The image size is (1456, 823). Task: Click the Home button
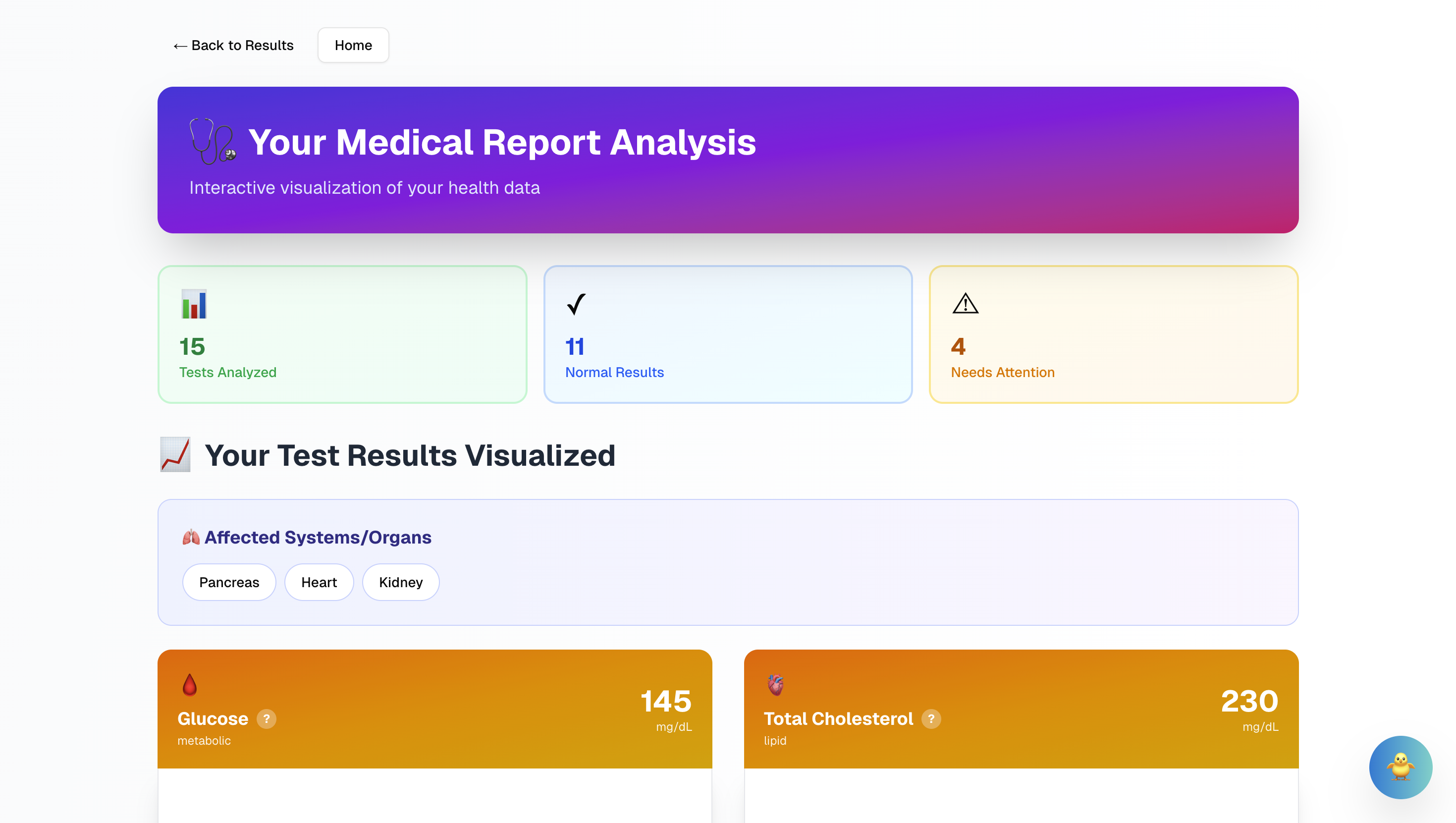tap(353, 45)
